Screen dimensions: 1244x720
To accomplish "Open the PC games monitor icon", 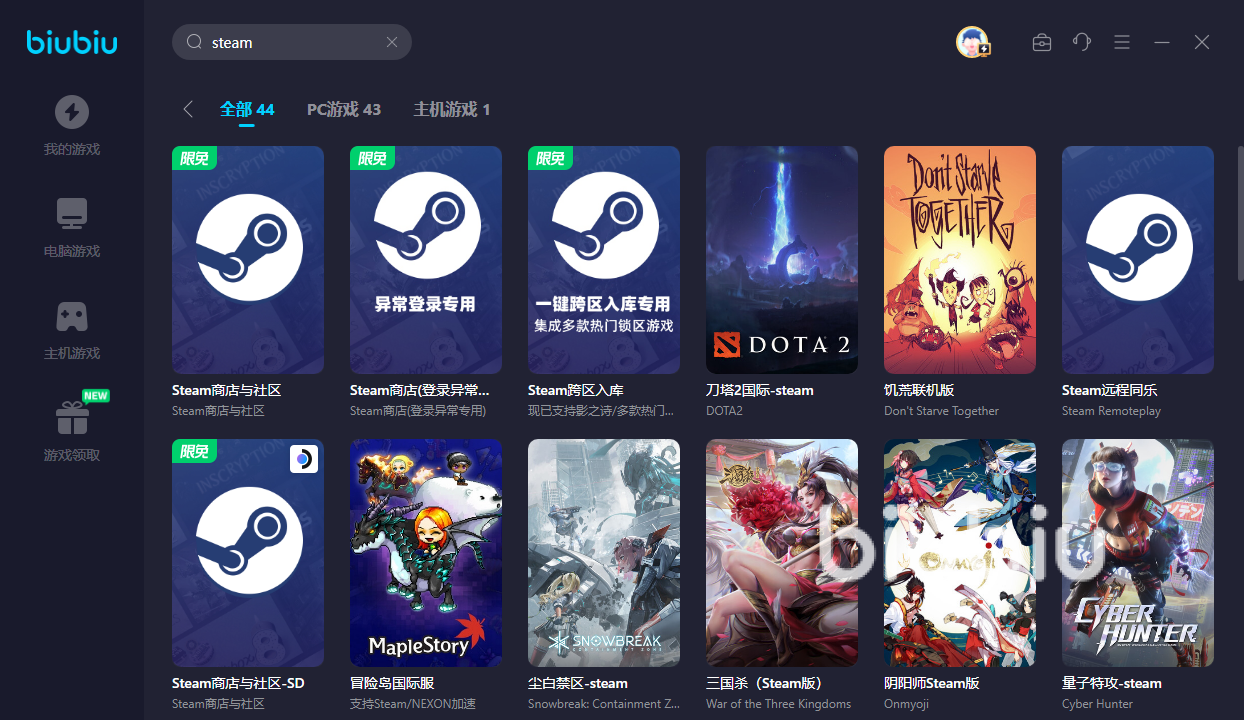I will (x=71, y=214).
